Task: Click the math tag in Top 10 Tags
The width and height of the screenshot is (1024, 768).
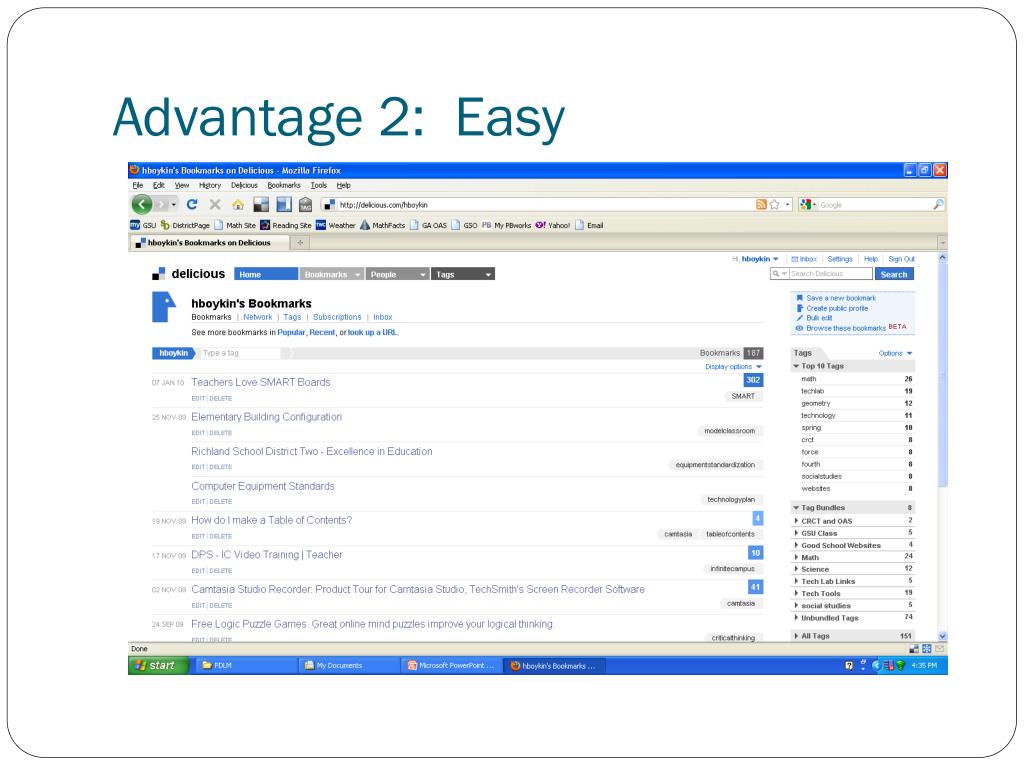Action: 808,379
